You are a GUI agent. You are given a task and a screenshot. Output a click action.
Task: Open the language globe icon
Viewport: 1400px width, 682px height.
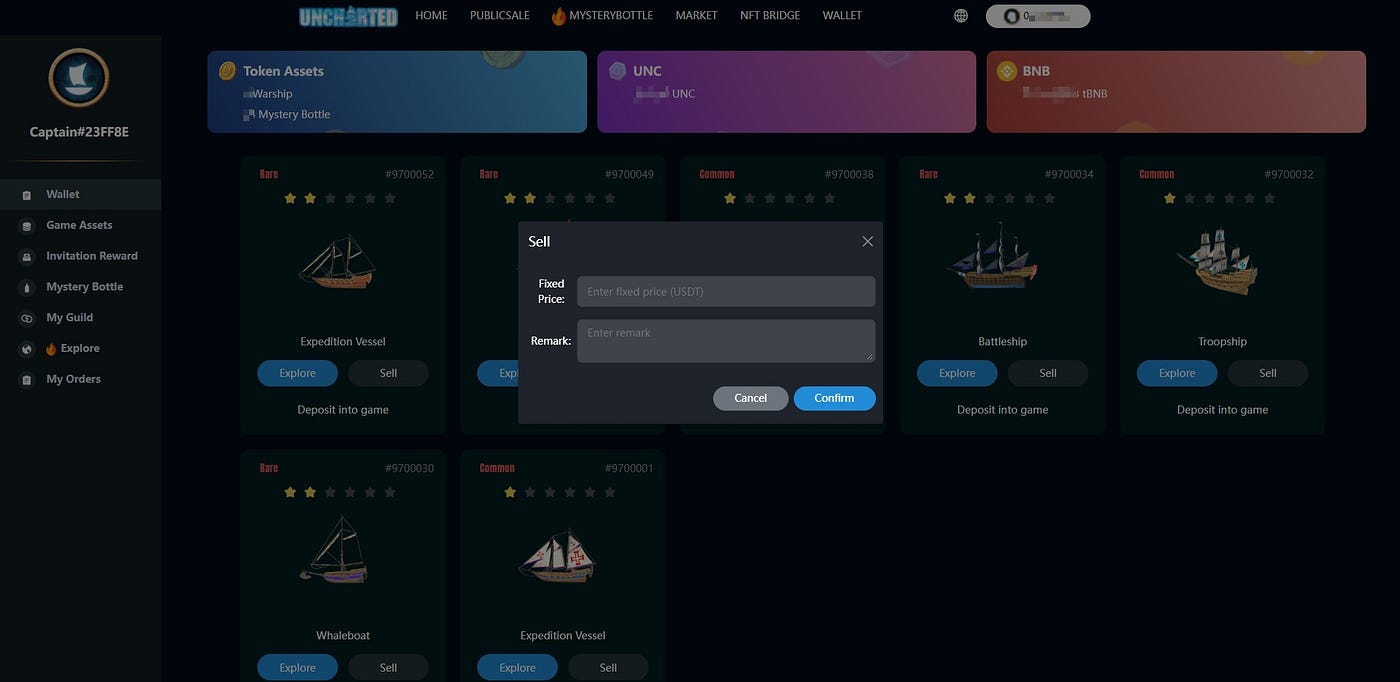961,16
